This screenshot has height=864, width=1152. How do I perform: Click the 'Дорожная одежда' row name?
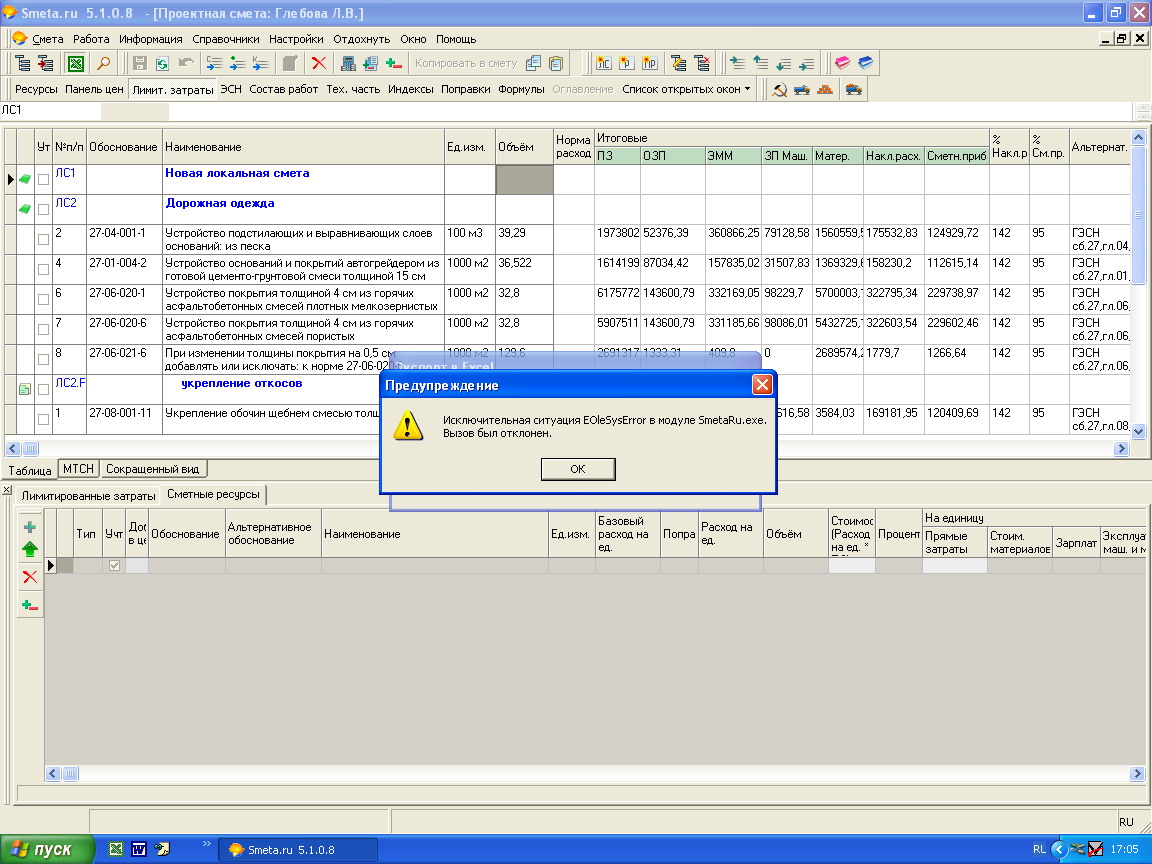click(220, 204)
